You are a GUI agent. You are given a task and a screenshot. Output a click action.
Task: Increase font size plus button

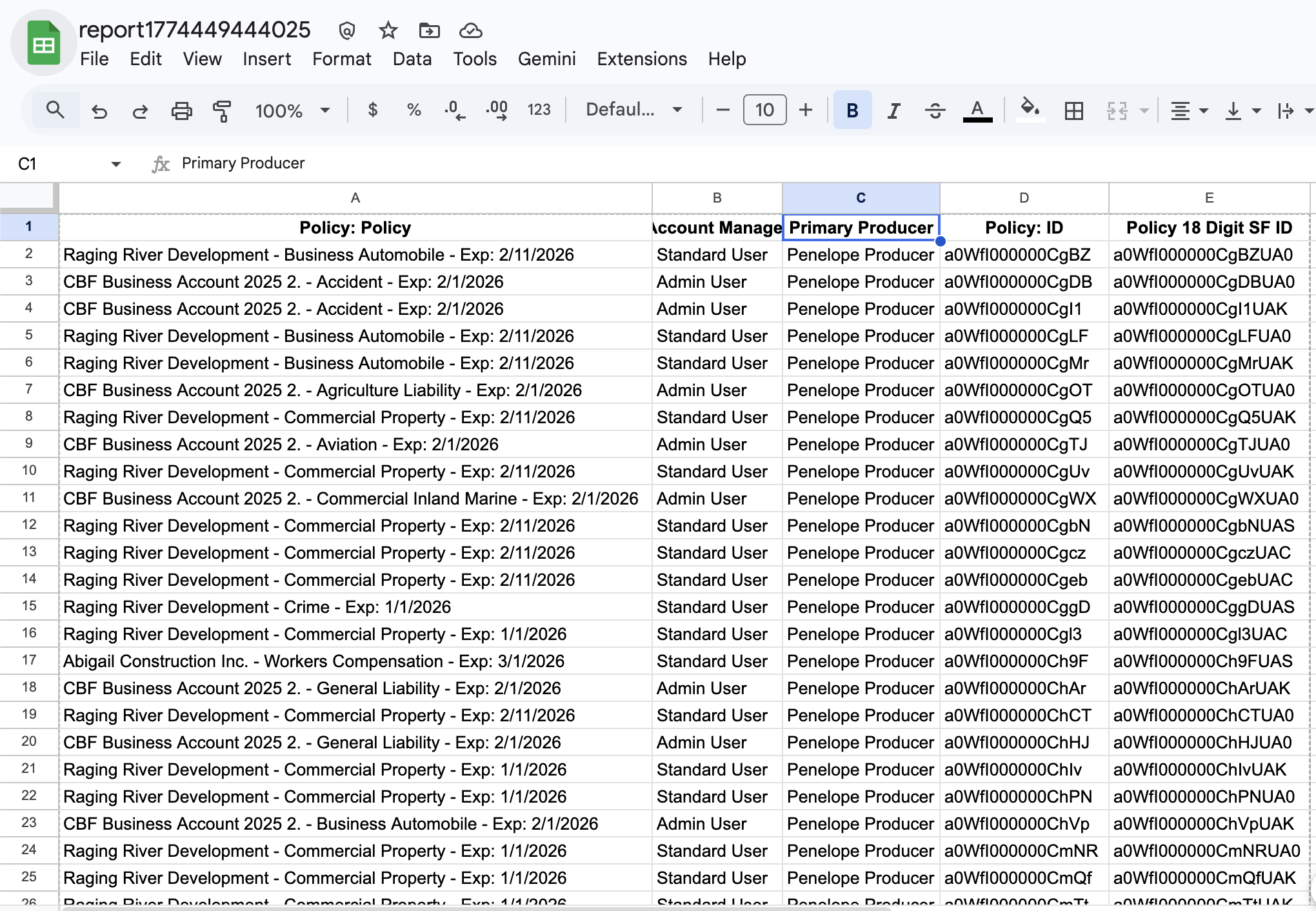806,110
